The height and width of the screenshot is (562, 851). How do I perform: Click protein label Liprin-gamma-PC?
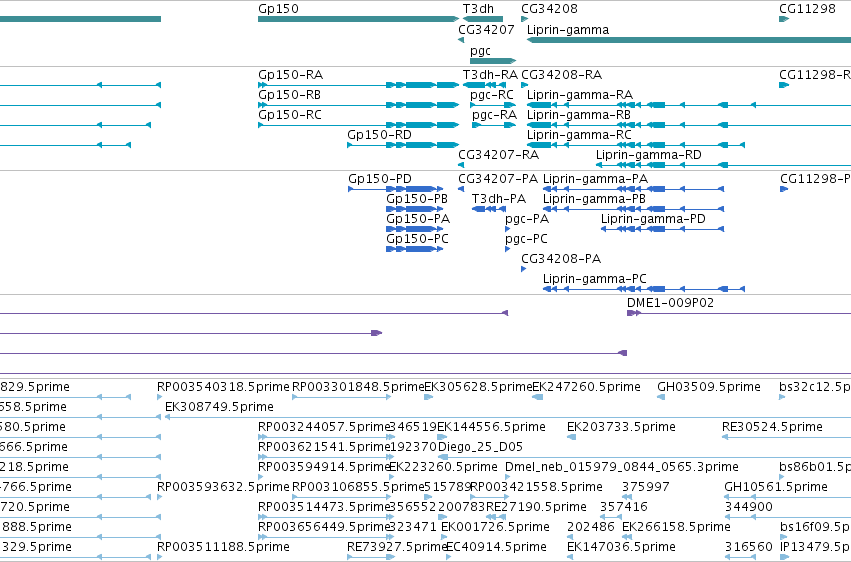[x=595, y=279]
